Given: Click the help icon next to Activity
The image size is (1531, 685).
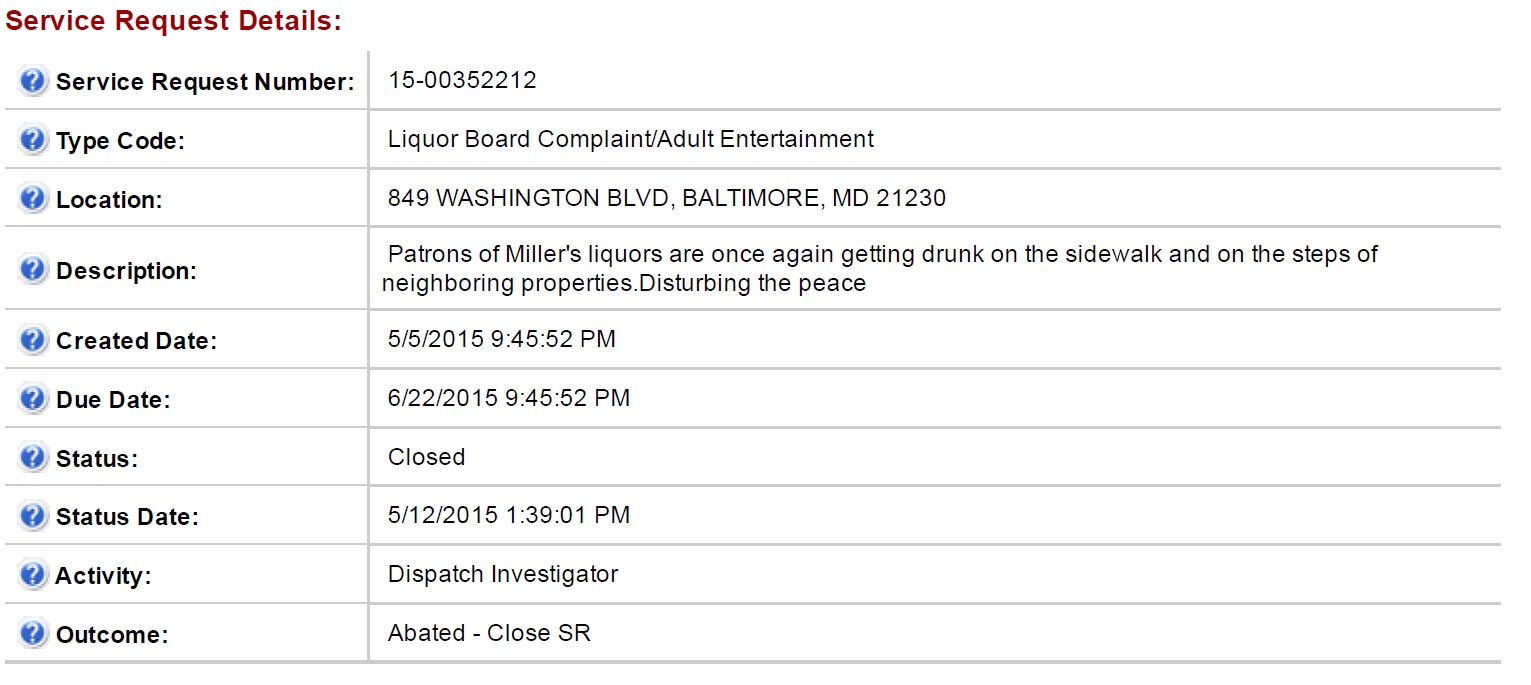Looking at the screenshot, I should tap(33, 574).
